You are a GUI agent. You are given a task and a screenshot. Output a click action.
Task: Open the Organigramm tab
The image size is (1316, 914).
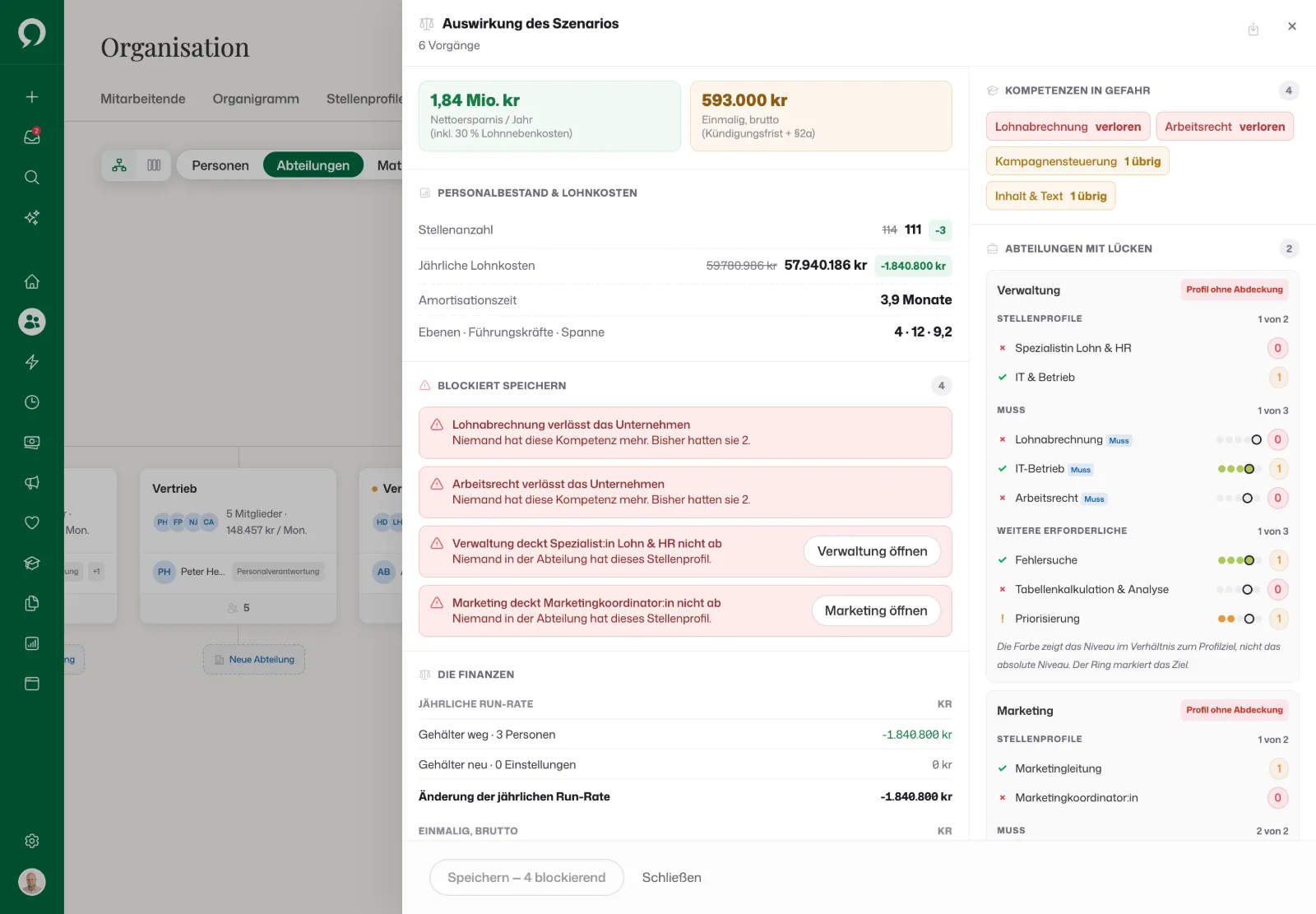click(256, 99)
